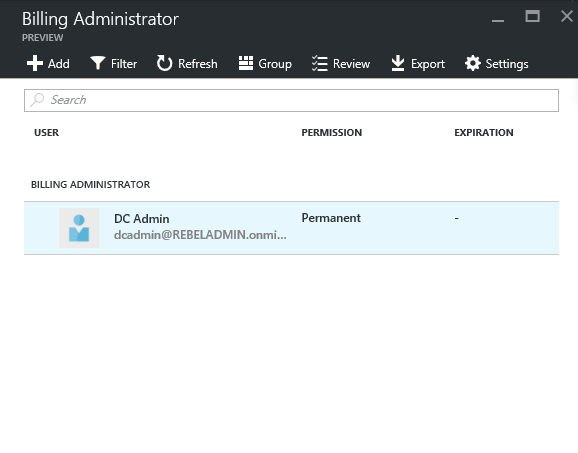Click the Refresh circular arrow icon
Image resolution: width=578 pixels, height=453 pixels.
click(164, 63)
